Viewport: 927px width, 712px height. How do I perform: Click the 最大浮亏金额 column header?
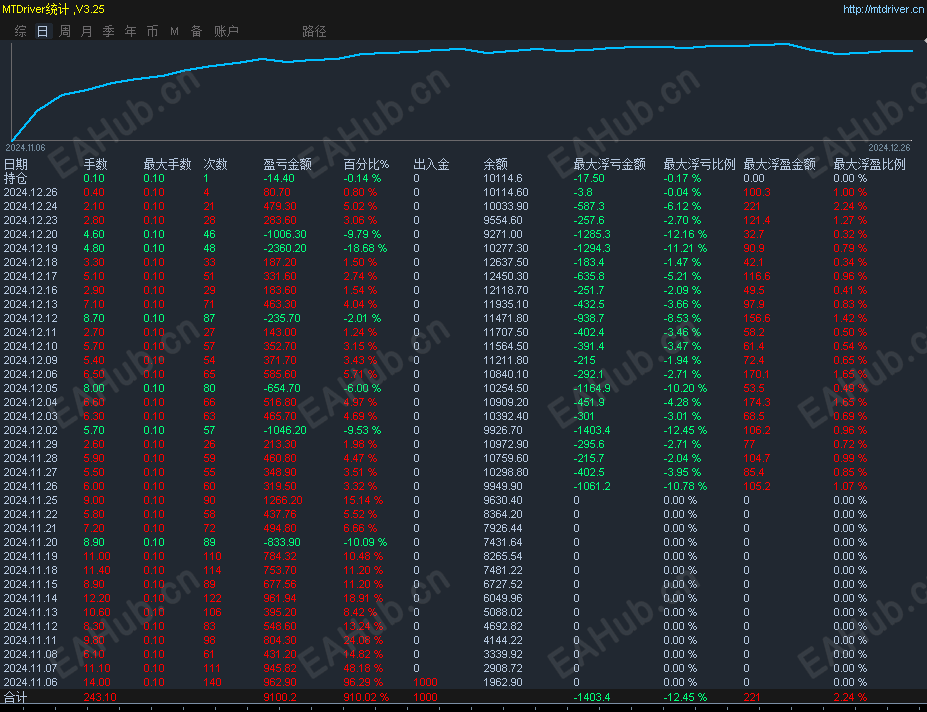pyautogui.click(x=610, y=164)
